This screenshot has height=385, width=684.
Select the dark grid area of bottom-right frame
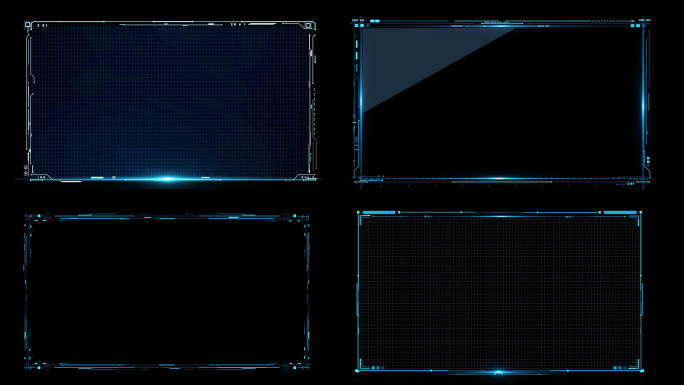click(499, 292)
